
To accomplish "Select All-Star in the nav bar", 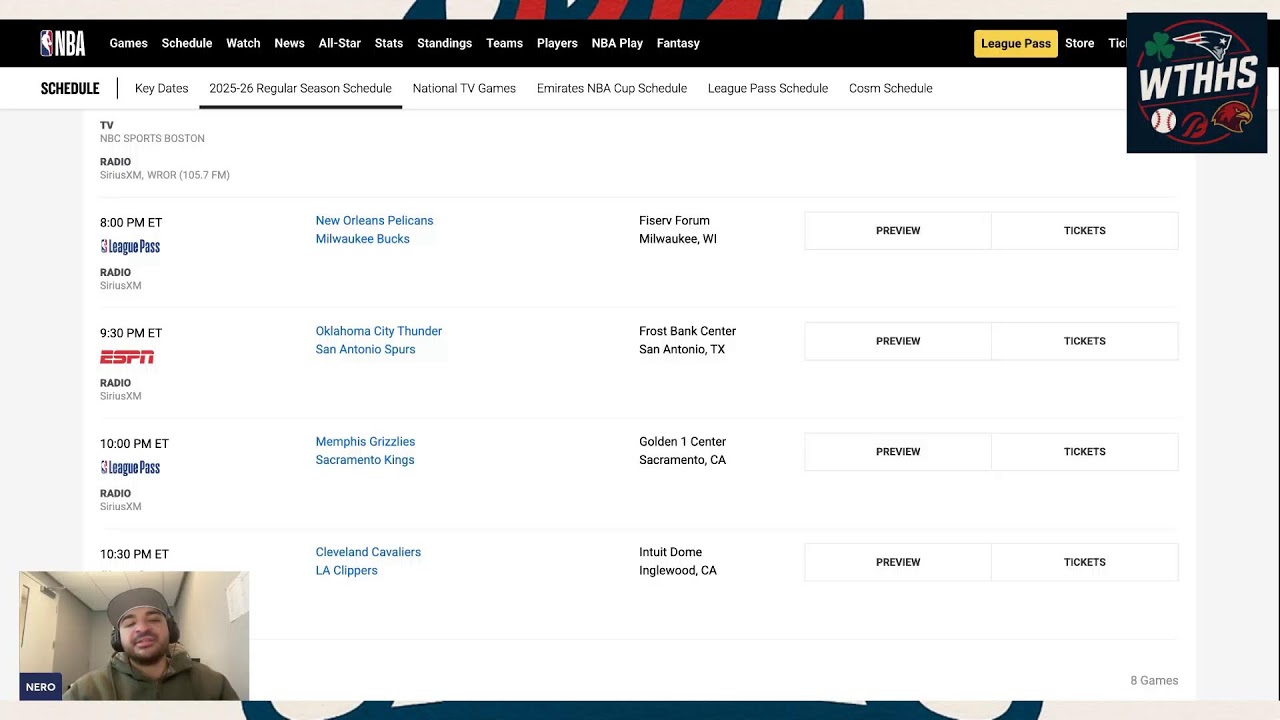I will [x=340, y=43].
